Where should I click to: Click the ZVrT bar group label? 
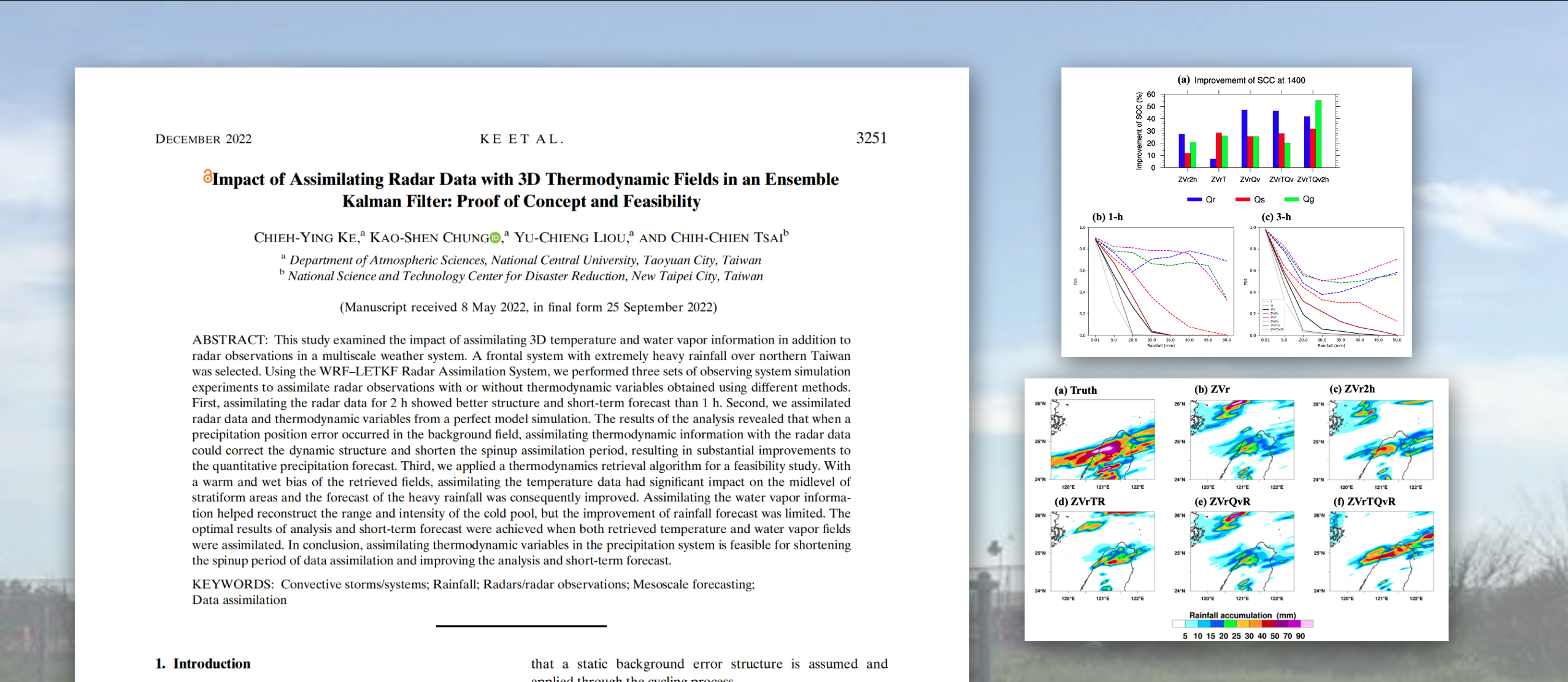(x=1218, y=180)
